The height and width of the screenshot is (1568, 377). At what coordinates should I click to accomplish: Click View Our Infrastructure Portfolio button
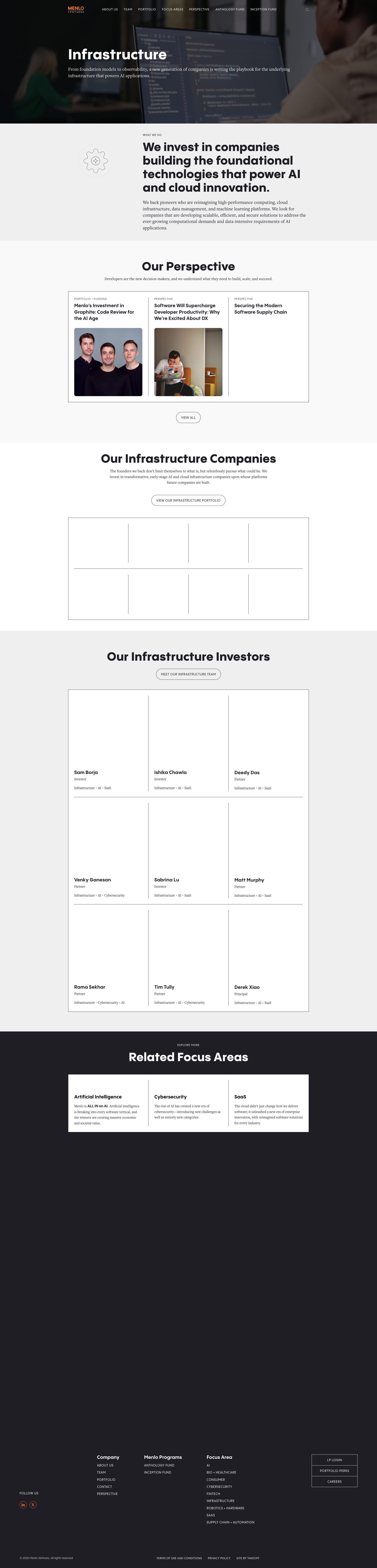click(x=188, y=500)
